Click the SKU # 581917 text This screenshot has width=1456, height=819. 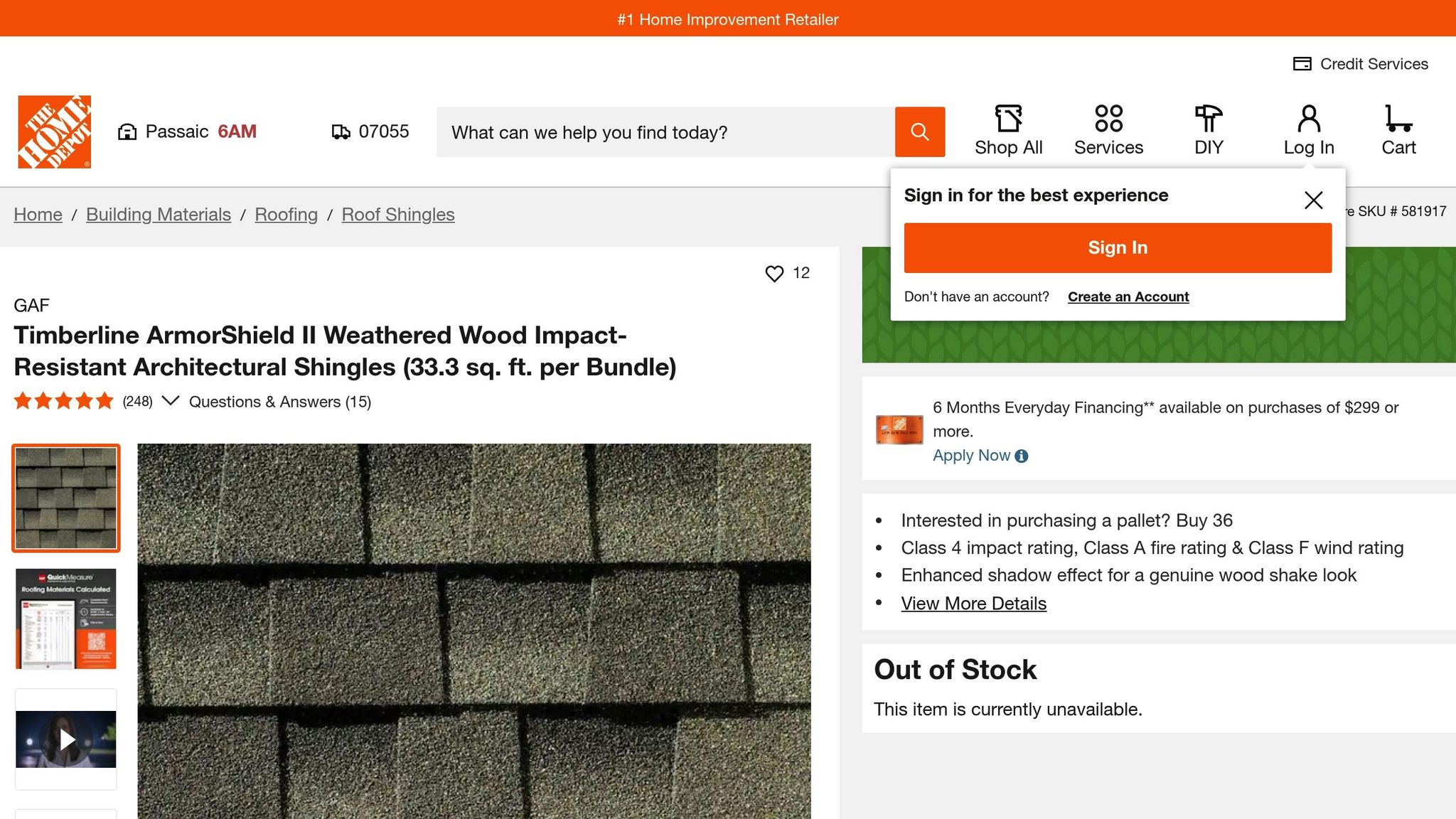[1402, 212]
